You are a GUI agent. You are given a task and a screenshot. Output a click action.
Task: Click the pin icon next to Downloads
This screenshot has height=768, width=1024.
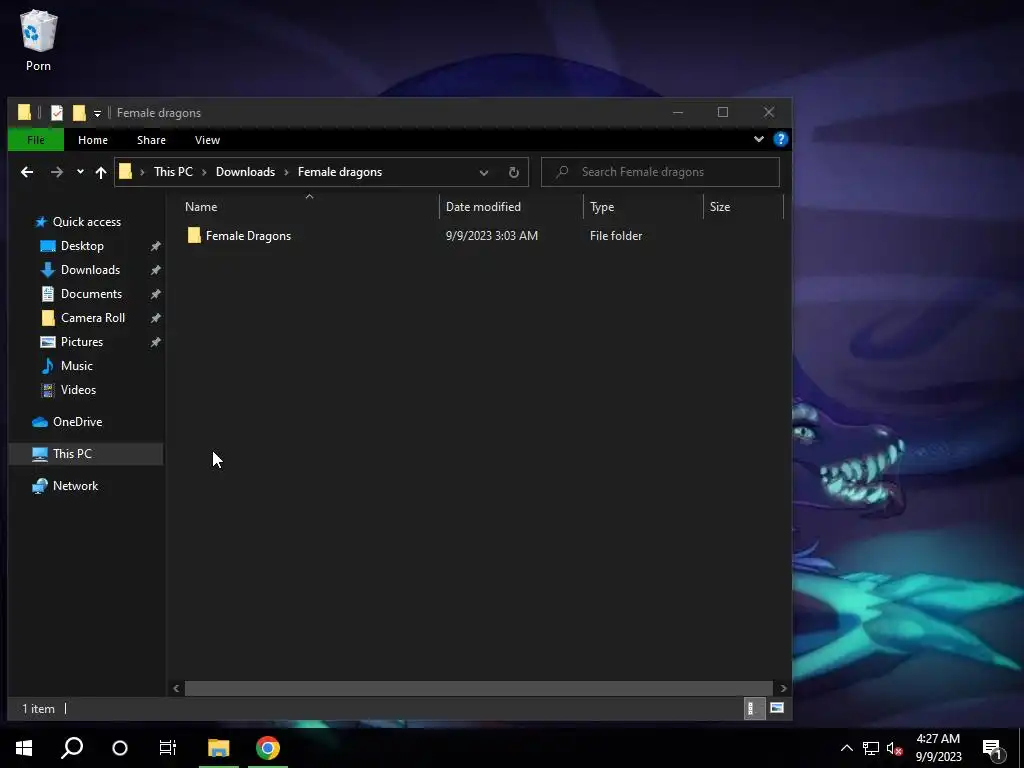coord(155,270)
